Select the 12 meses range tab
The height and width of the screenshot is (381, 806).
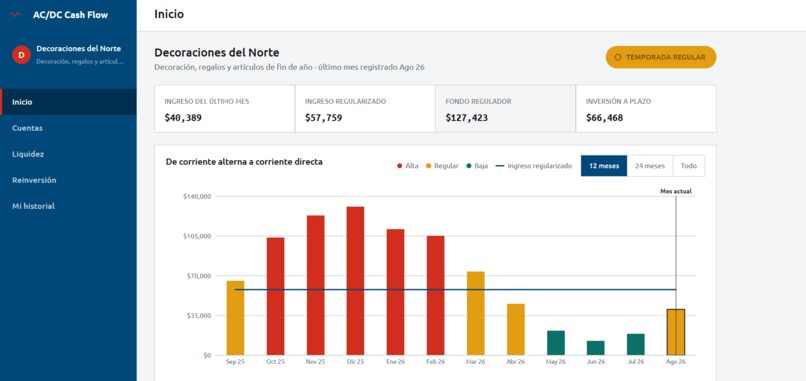pos(603,166)
